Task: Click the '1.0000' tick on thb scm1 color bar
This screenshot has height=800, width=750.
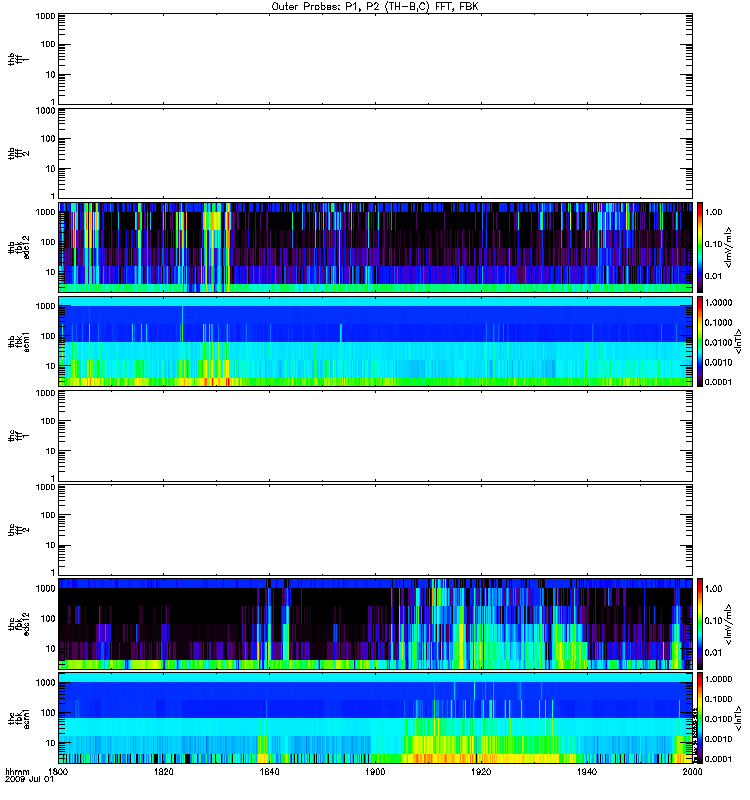Action: click(x=718, y=303)
